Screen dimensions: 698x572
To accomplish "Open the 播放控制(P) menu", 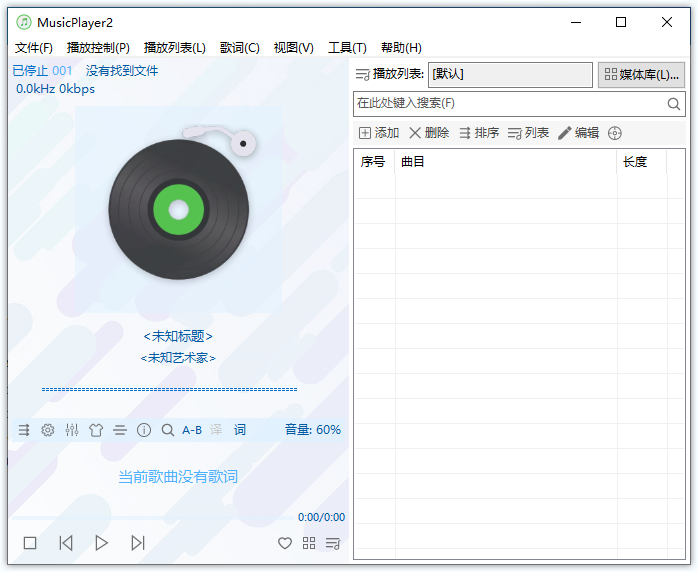I will [98, 48].
